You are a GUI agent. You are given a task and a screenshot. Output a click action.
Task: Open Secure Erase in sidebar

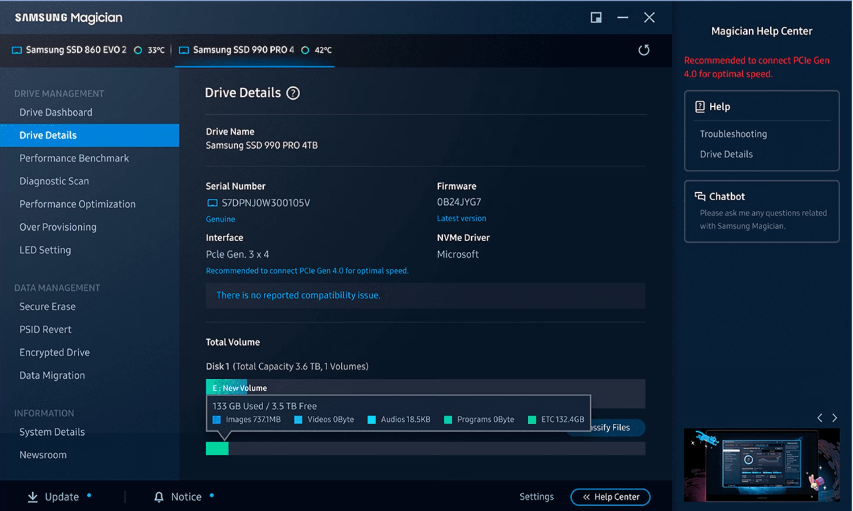tap(47, 307)
